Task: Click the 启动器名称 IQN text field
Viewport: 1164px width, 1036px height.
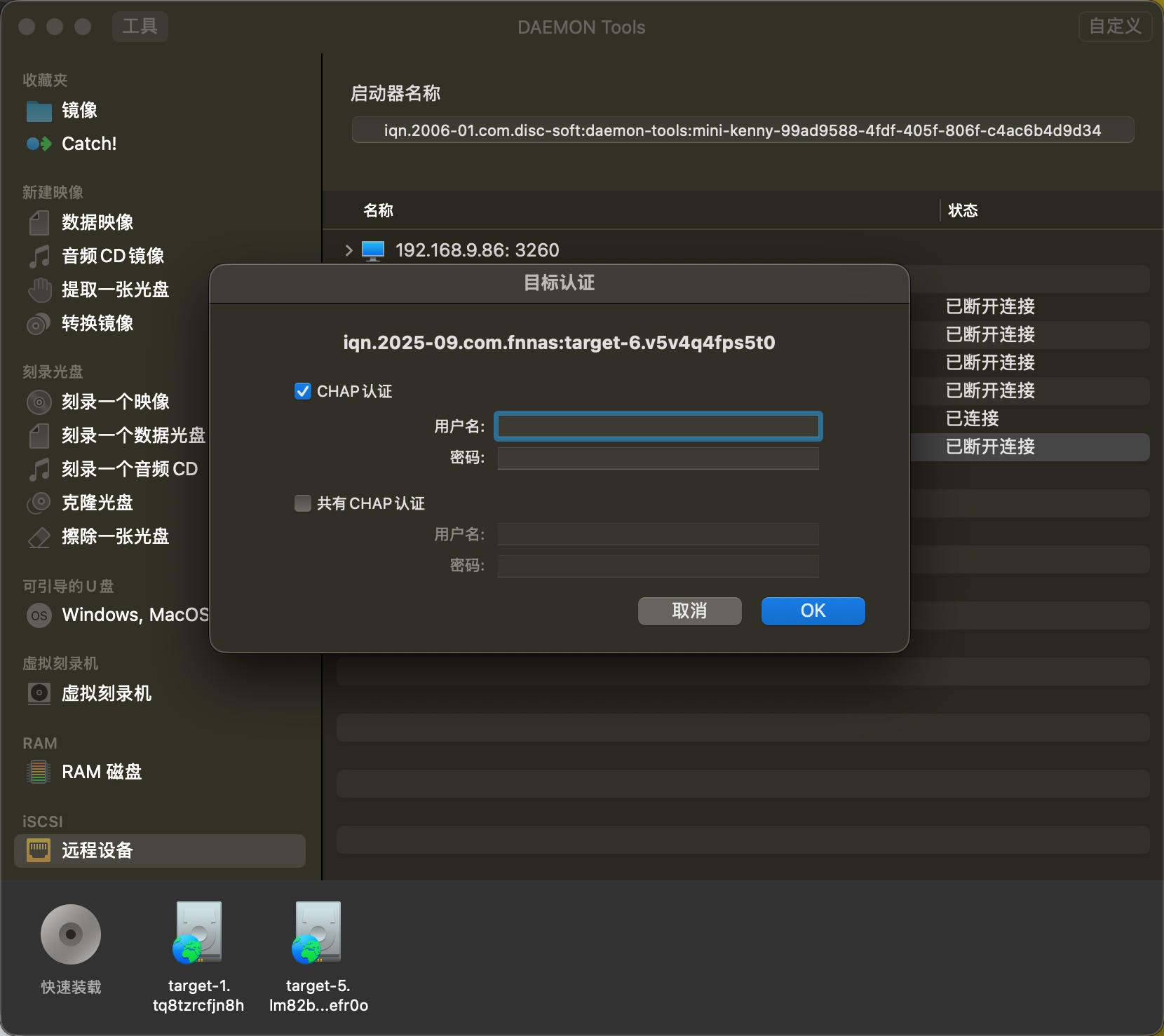Action: (x=742, y=130)
